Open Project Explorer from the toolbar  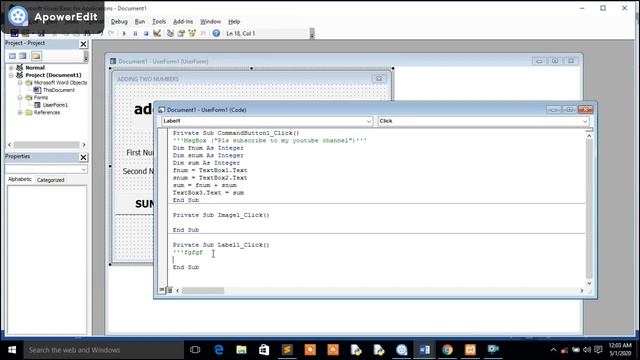170,33
